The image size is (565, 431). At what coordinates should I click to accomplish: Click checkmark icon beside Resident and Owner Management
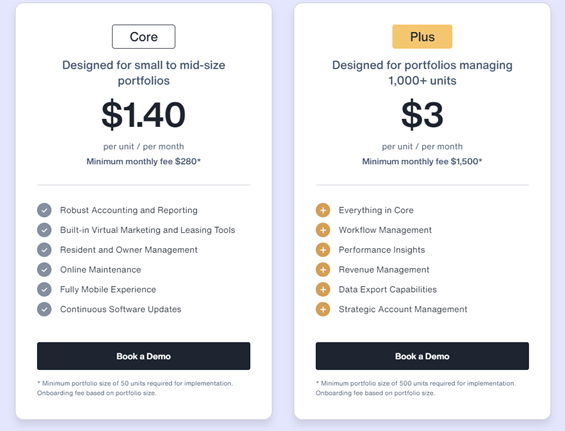coord(44,250)
